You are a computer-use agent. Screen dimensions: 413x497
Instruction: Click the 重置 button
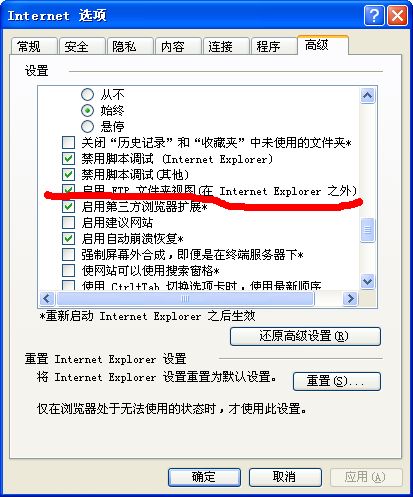click(337, 381)
